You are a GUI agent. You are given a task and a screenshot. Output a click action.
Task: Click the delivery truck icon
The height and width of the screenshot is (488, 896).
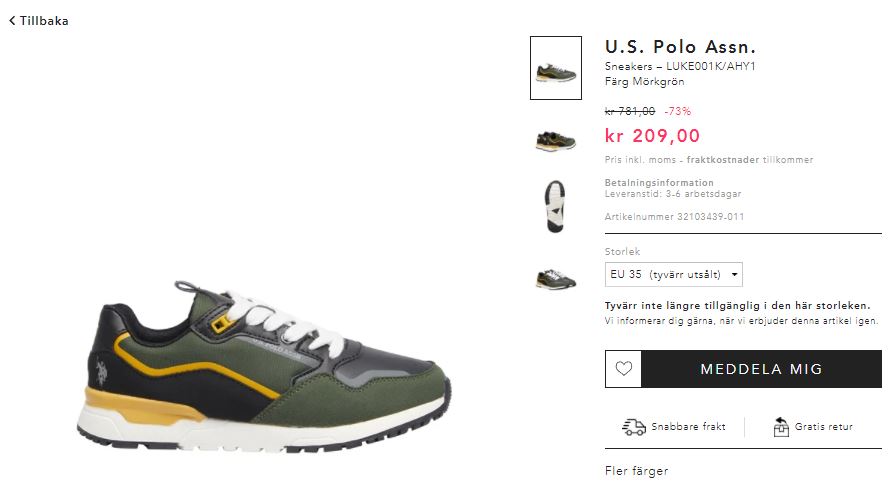click(634, 427)
